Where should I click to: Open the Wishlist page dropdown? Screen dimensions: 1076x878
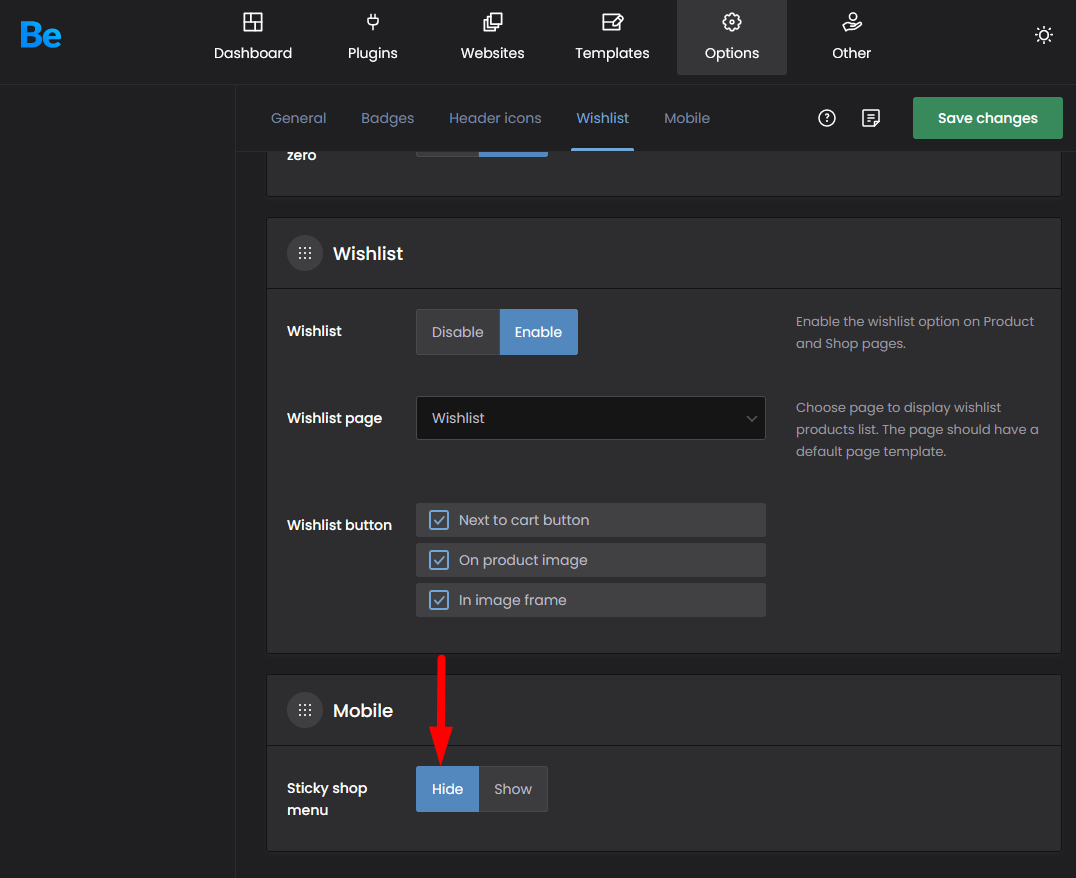click(x=591, y=418)
